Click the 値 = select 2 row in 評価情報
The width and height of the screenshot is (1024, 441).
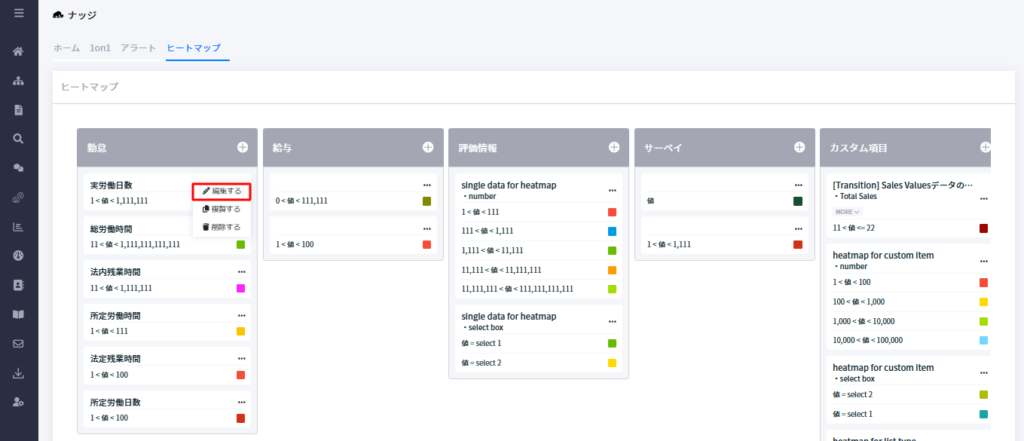click(x=539, y=363)
